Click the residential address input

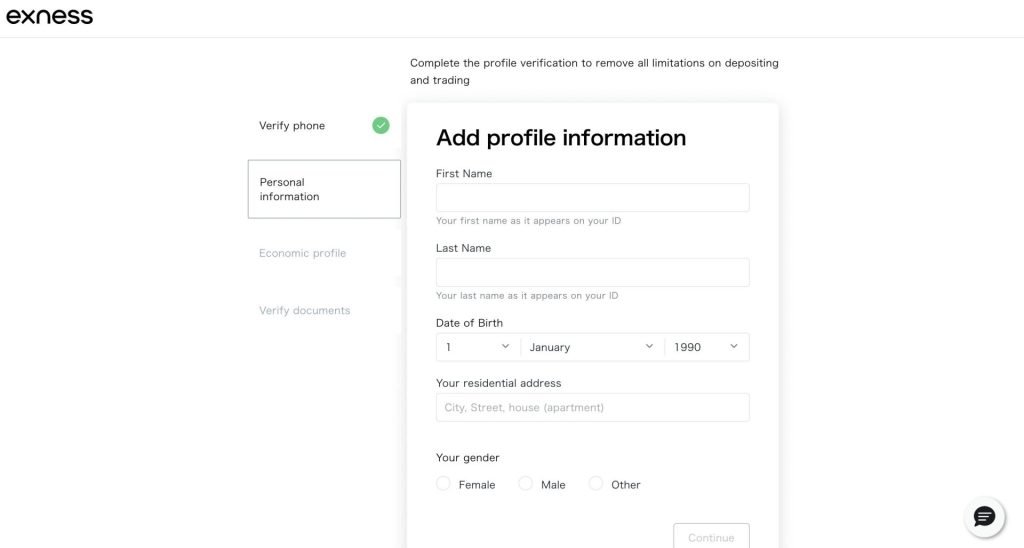click(592, 407)
